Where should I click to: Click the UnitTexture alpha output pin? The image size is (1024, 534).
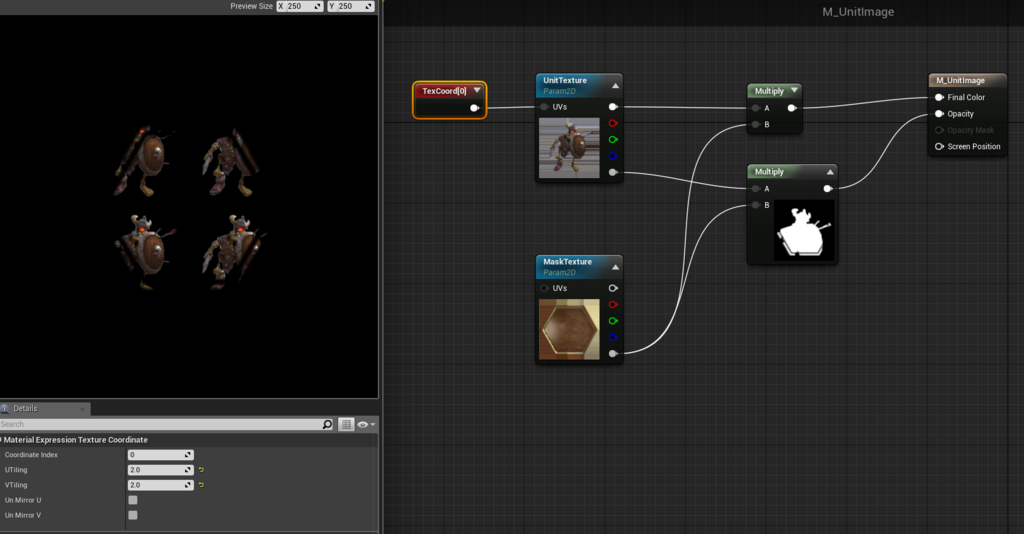pos(613,172)
